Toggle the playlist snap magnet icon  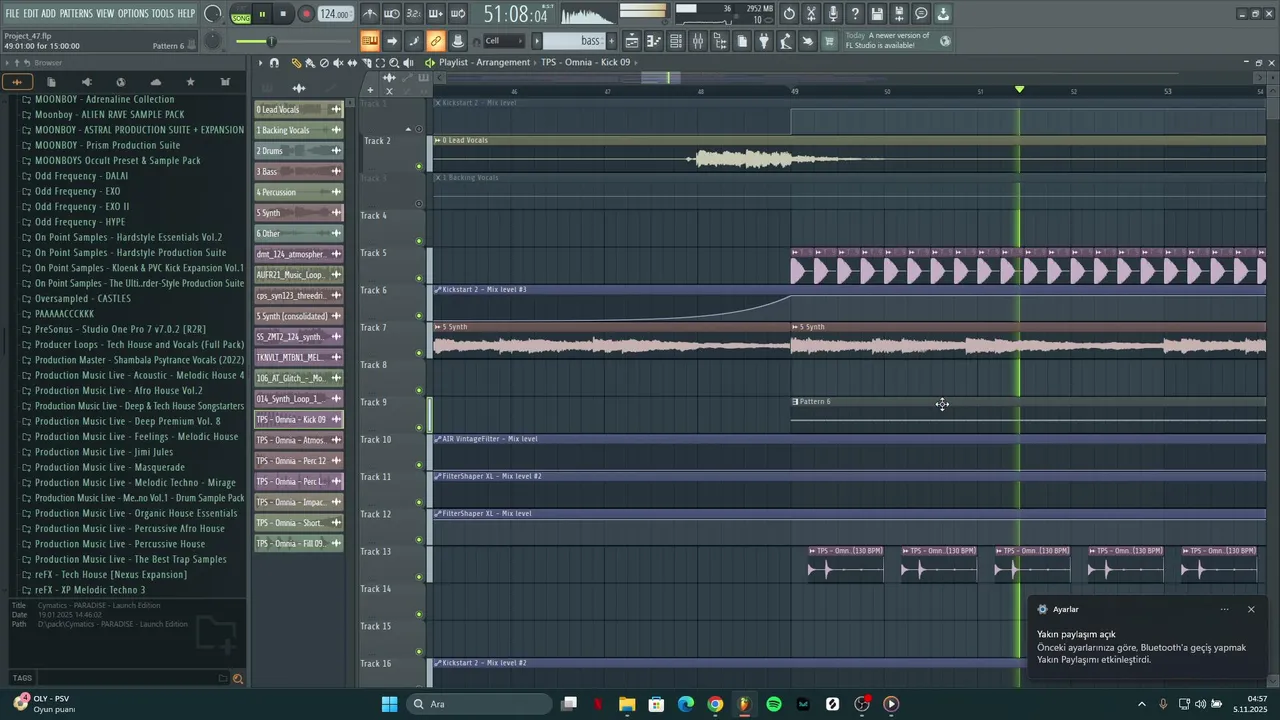[274, 63]
